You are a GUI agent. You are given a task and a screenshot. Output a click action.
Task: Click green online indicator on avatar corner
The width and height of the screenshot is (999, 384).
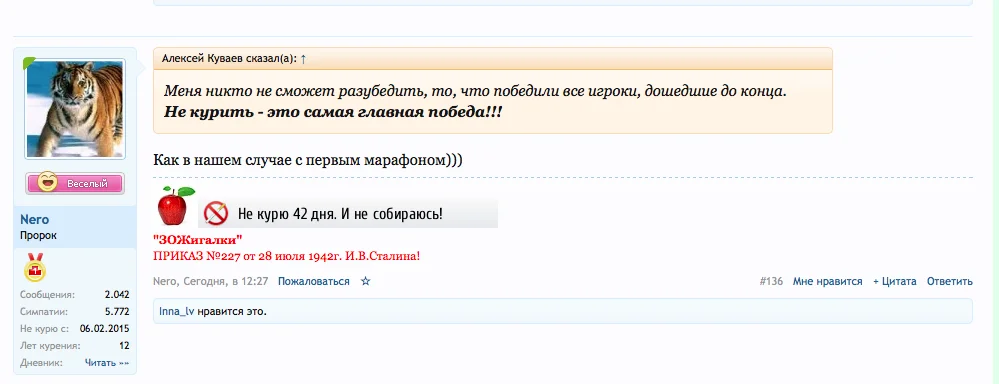click(x=29, y=64)
